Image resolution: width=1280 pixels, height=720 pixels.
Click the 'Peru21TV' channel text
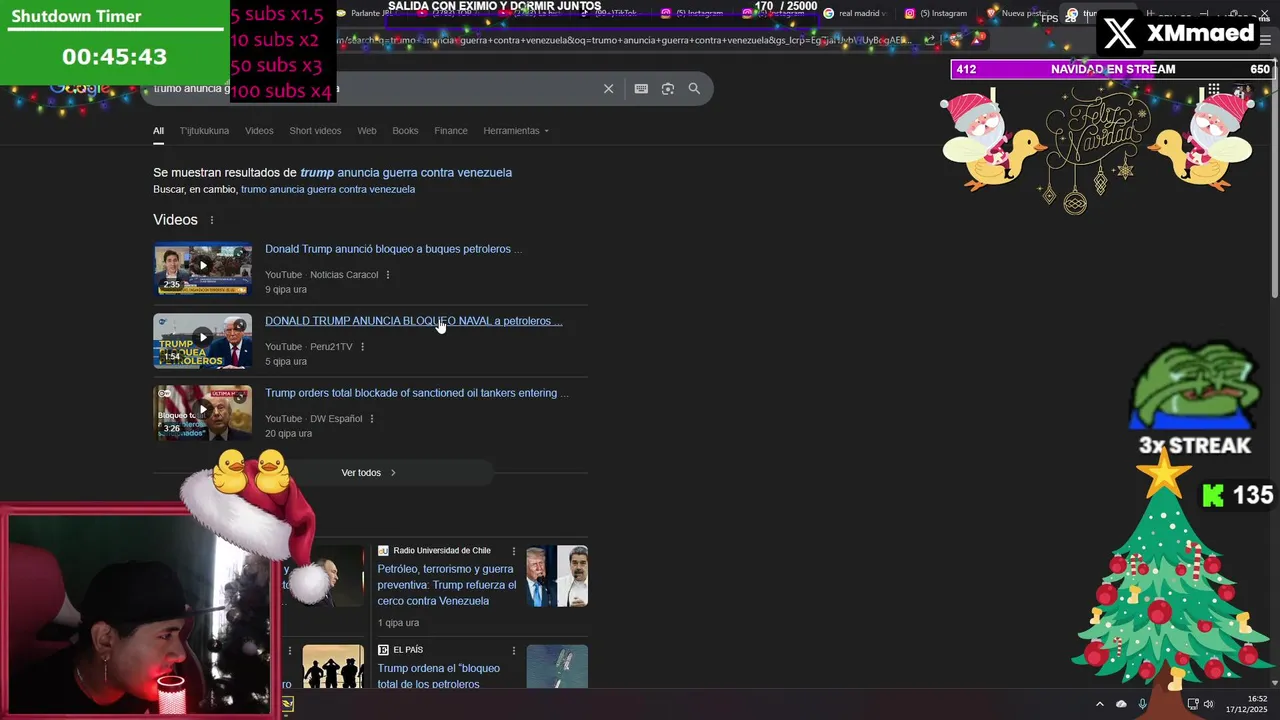pyautogui.click(x=331, y=347)
